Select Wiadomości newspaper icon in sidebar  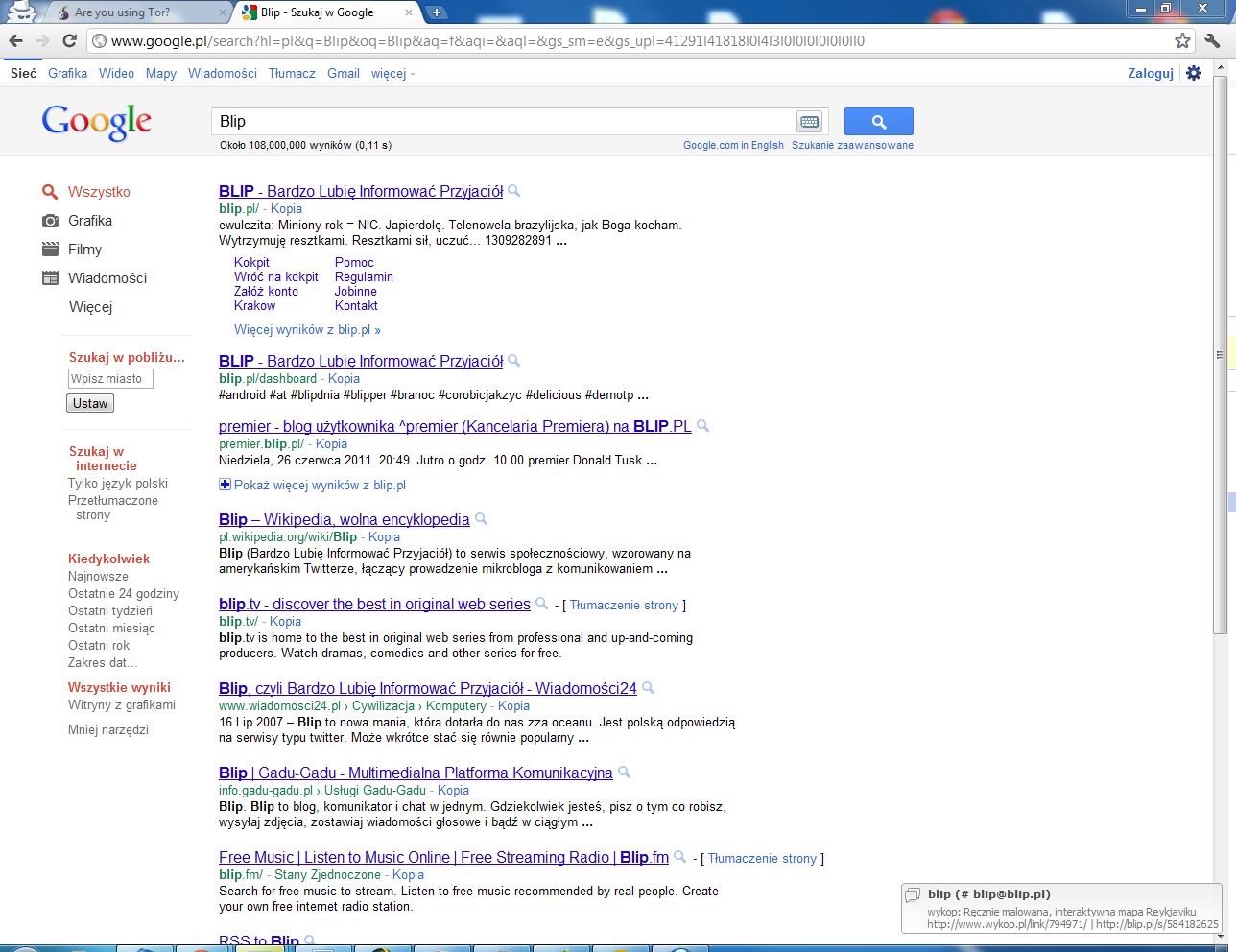tap(50, 278)
